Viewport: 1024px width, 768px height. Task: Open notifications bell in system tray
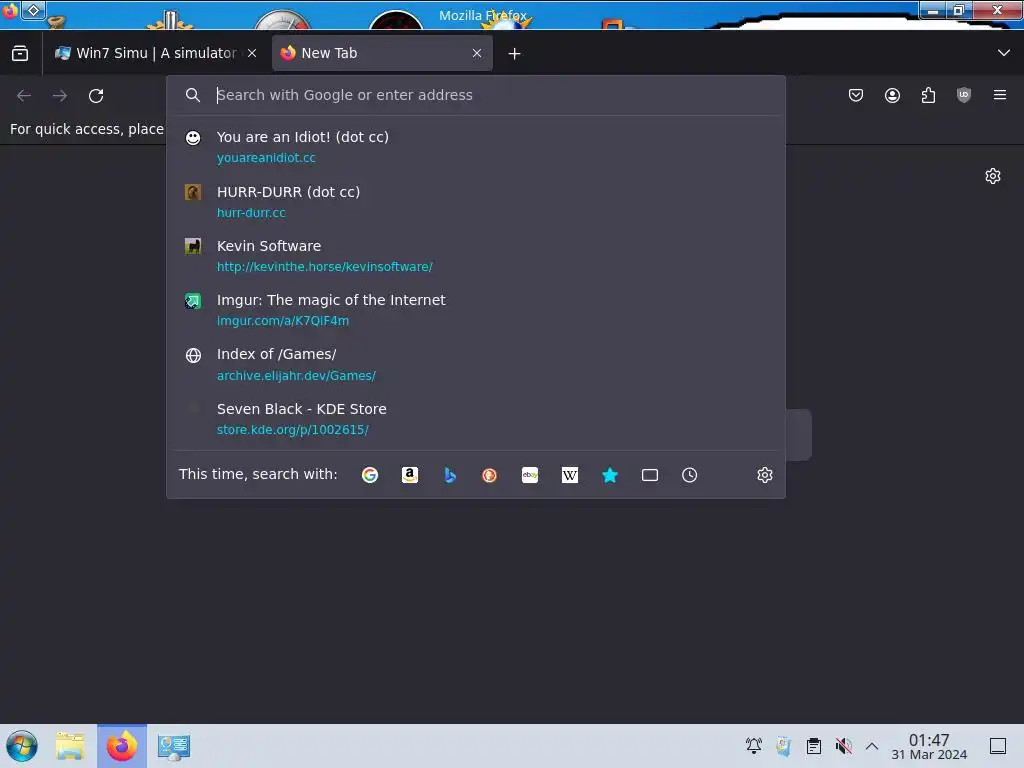click(x=754, y=745)
